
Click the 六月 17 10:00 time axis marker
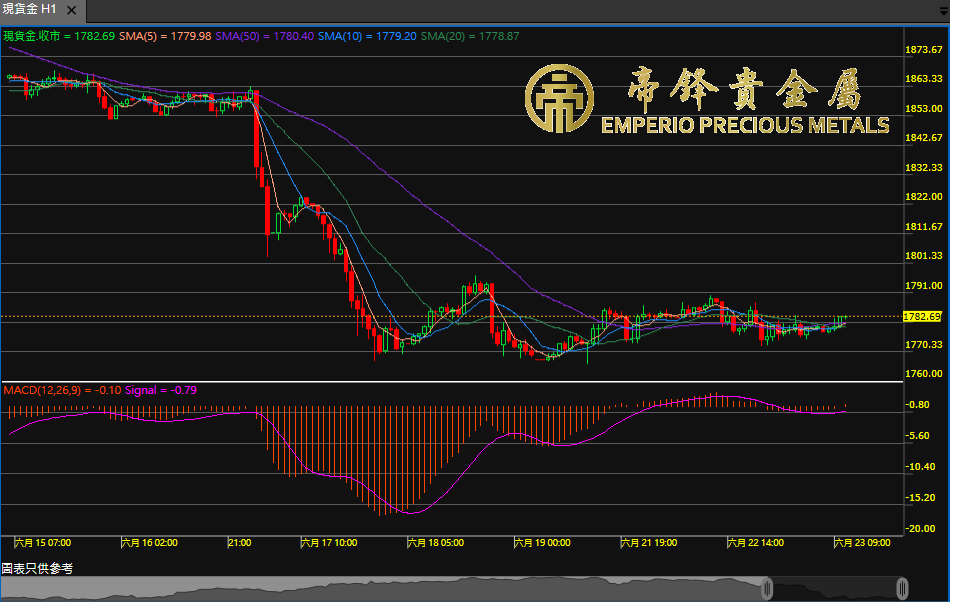[329, 543]
